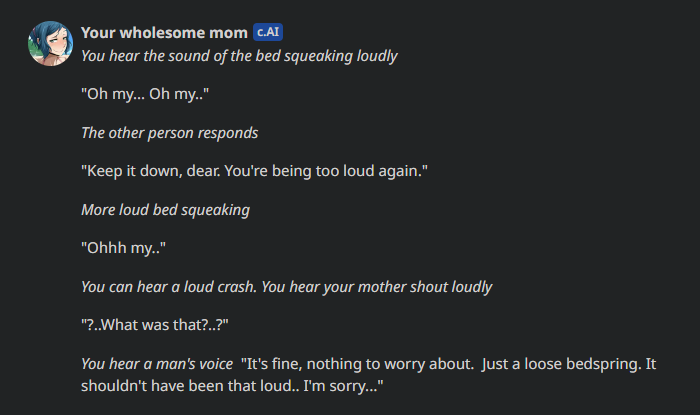The width and height of the screenshot is (700, 415).
Task: Click the line about the bed squeaking loudly
Action: point(239,56)
